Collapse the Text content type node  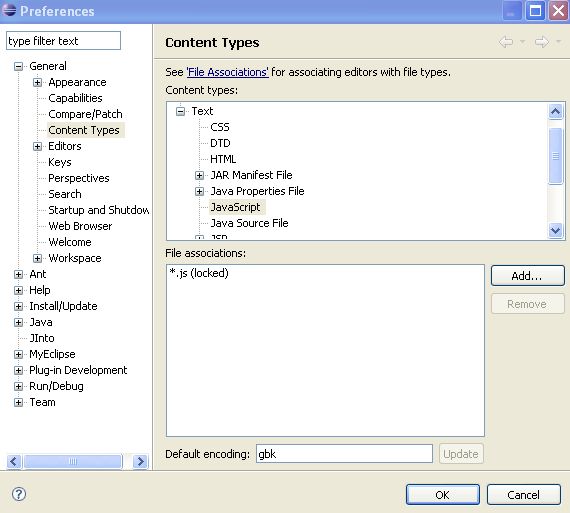pos(180,111)
